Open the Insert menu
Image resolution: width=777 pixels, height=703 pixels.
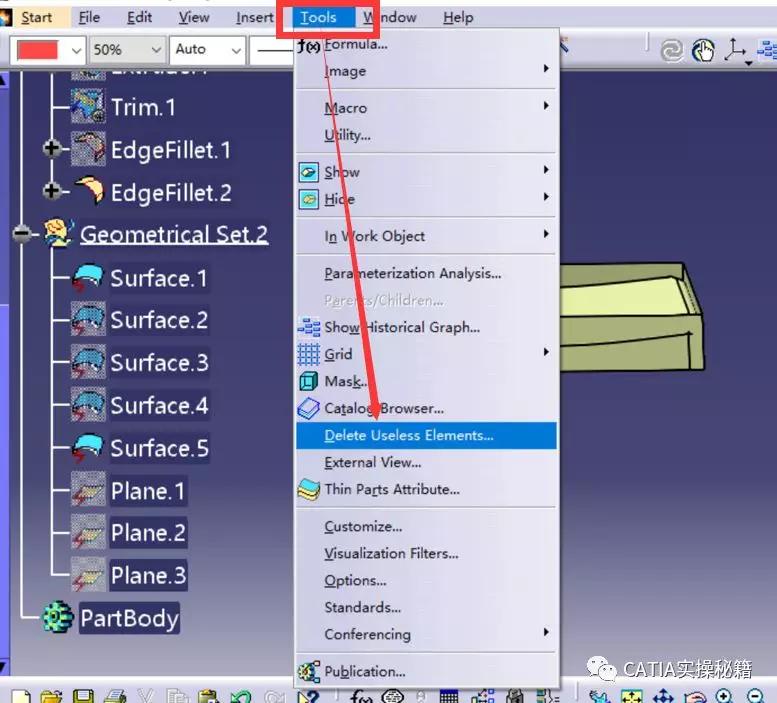pyautogui.click(x=254, y=17)
